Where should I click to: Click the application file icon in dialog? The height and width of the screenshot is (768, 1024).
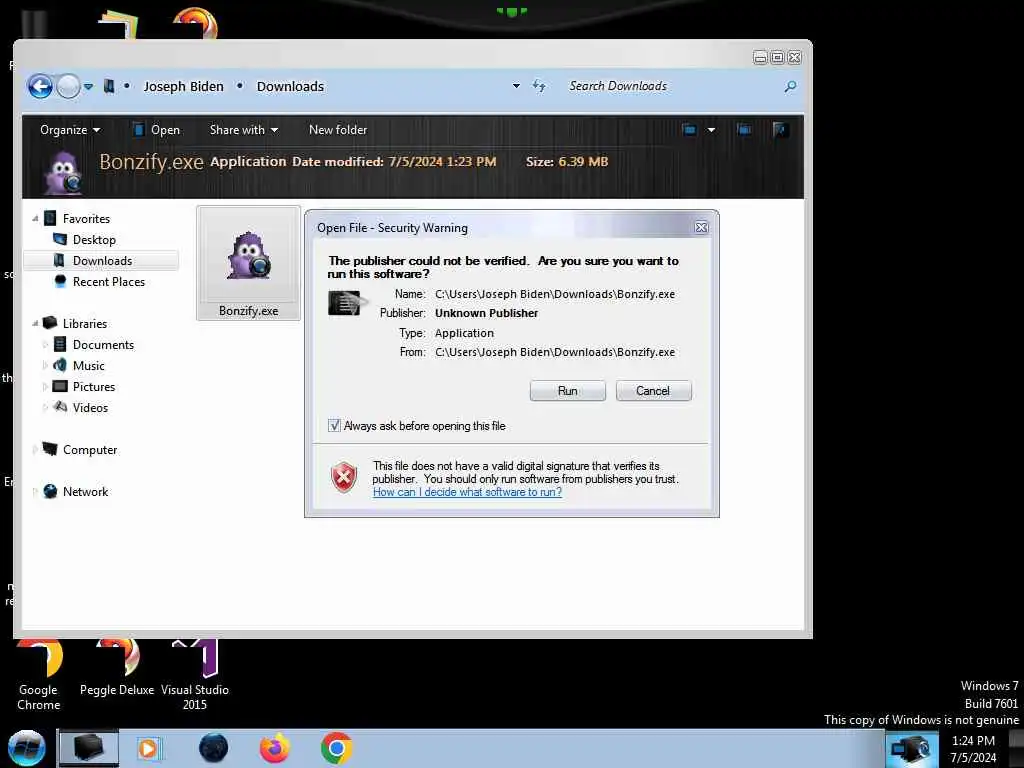pyautogui.click(x=346, y=303)
